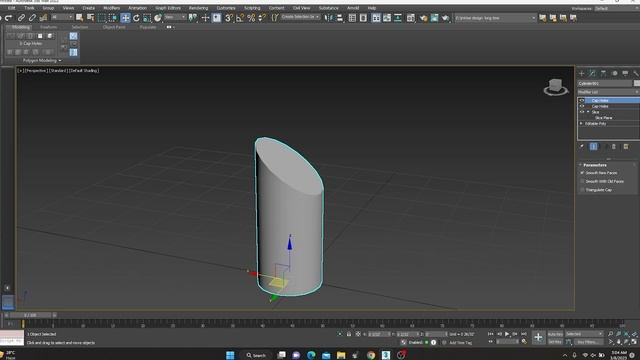Viewport: 640px width, 360px height.
Task: Choose Rectangular Selection Region tool
Action: tap(102, 18)
